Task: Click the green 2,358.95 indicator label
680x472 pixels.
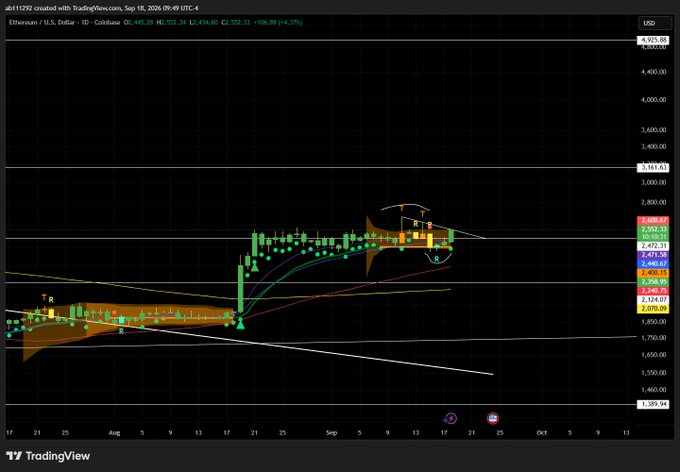Action: point(653,282)
